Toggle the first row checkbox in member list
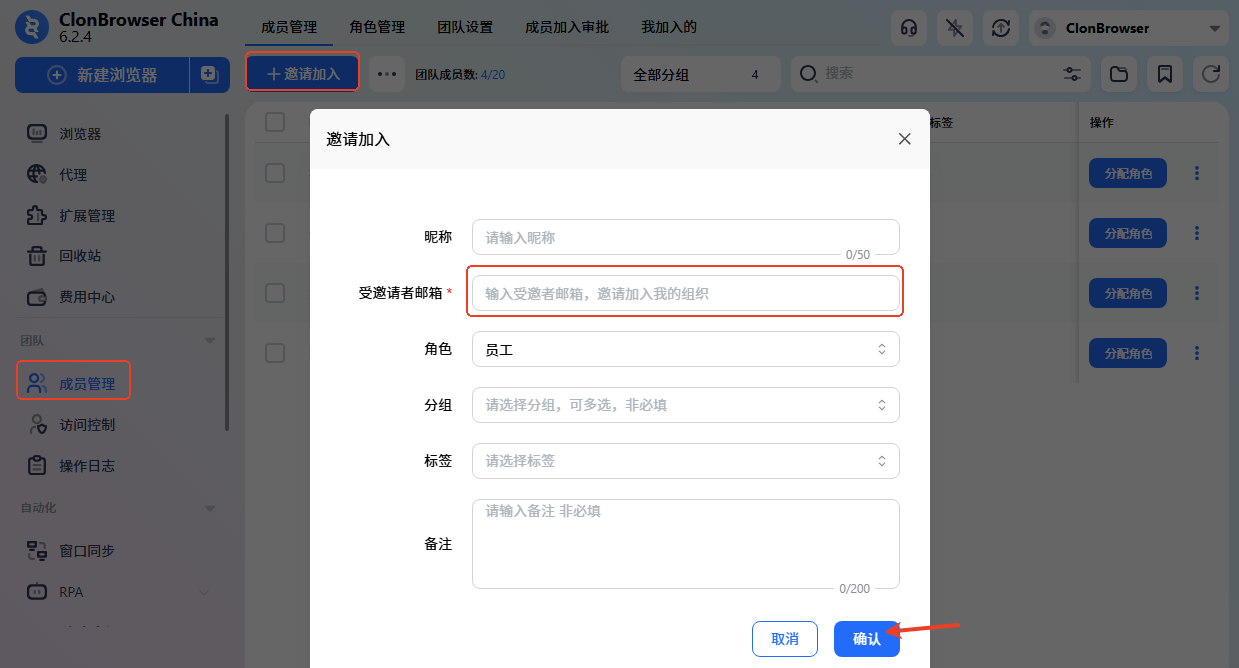 point(275,172)
